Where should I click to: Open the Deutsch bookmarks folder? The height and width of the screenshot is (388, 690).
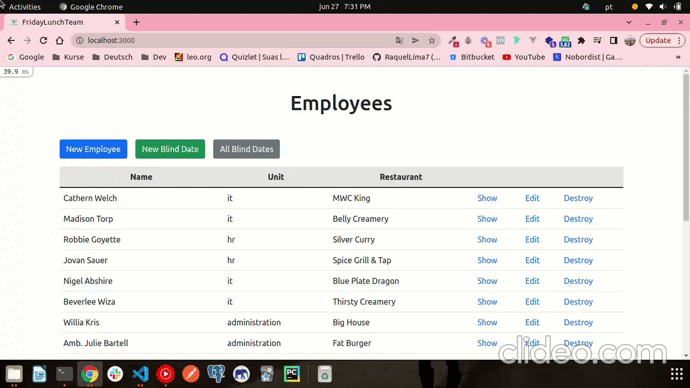pyautogui.click(x=113, y=57)
